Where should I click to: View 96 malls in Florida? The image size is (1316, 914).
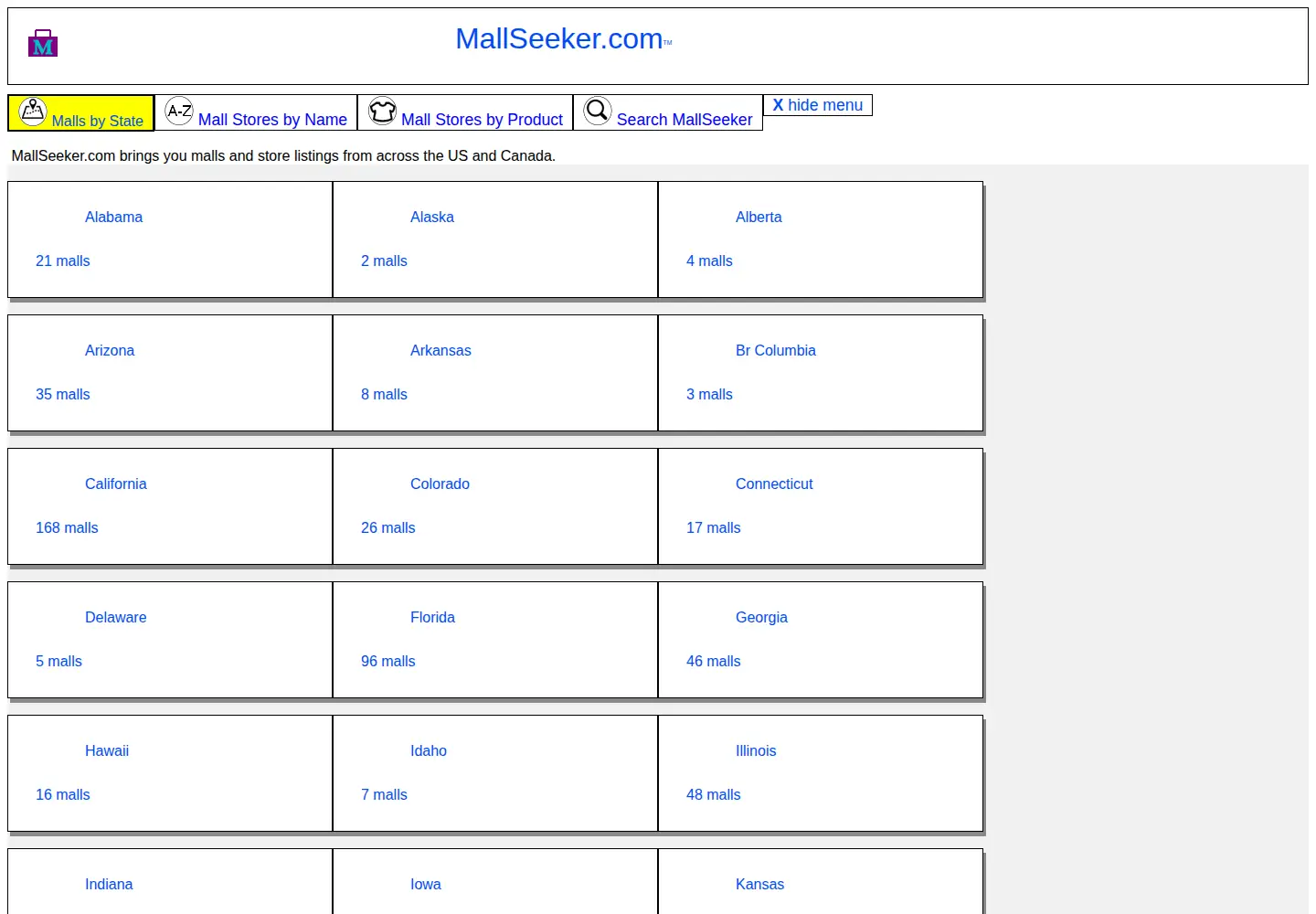pyautogui.click(x=388, y=661)
